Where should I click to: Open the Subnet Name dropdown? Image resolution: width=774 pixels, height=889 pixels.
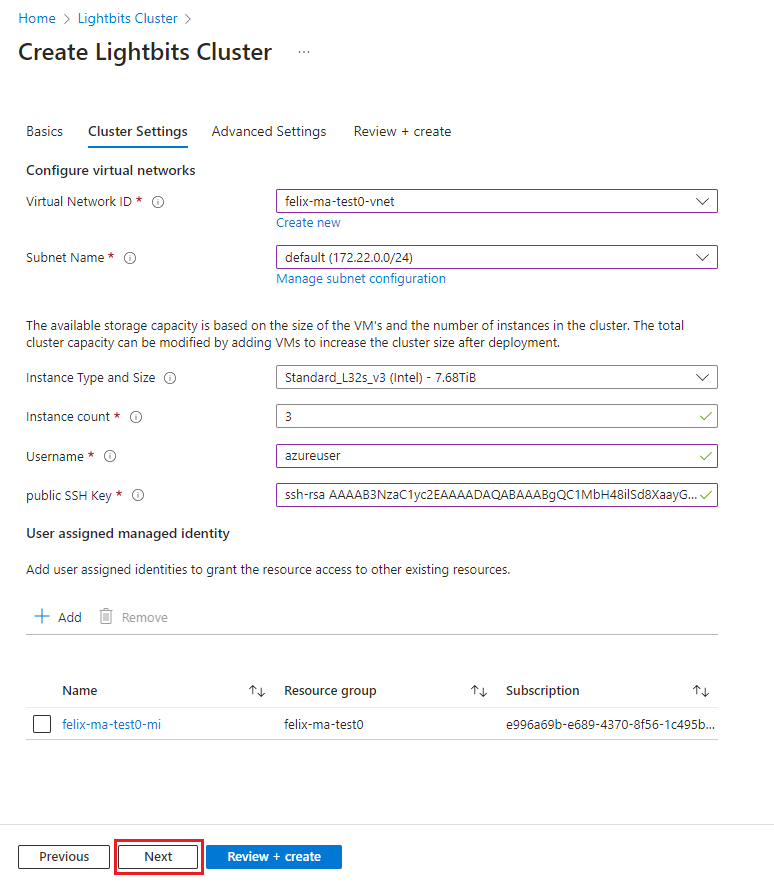click(x=497, y=257)
